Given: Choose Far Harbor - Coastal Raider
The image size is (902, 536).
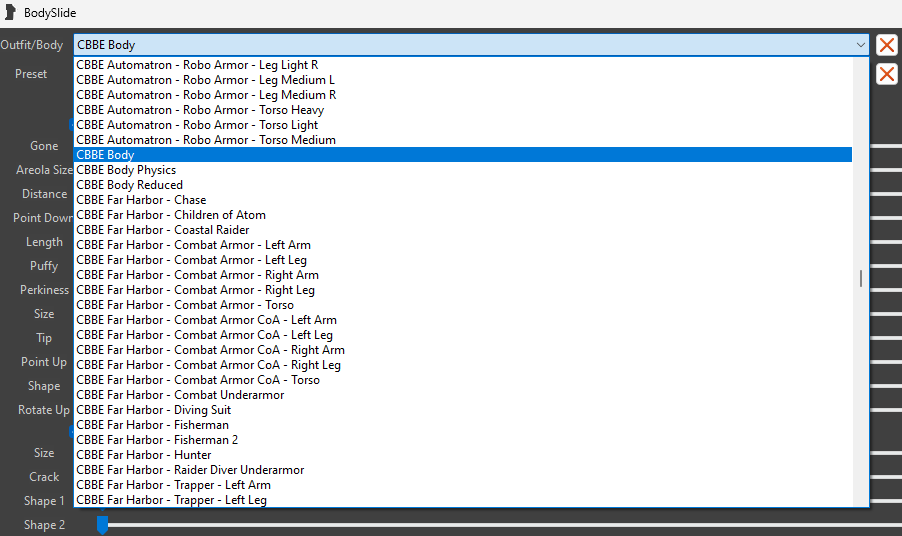Looking at the screenshot, I should pyautogui.click(x=463, y=229).
